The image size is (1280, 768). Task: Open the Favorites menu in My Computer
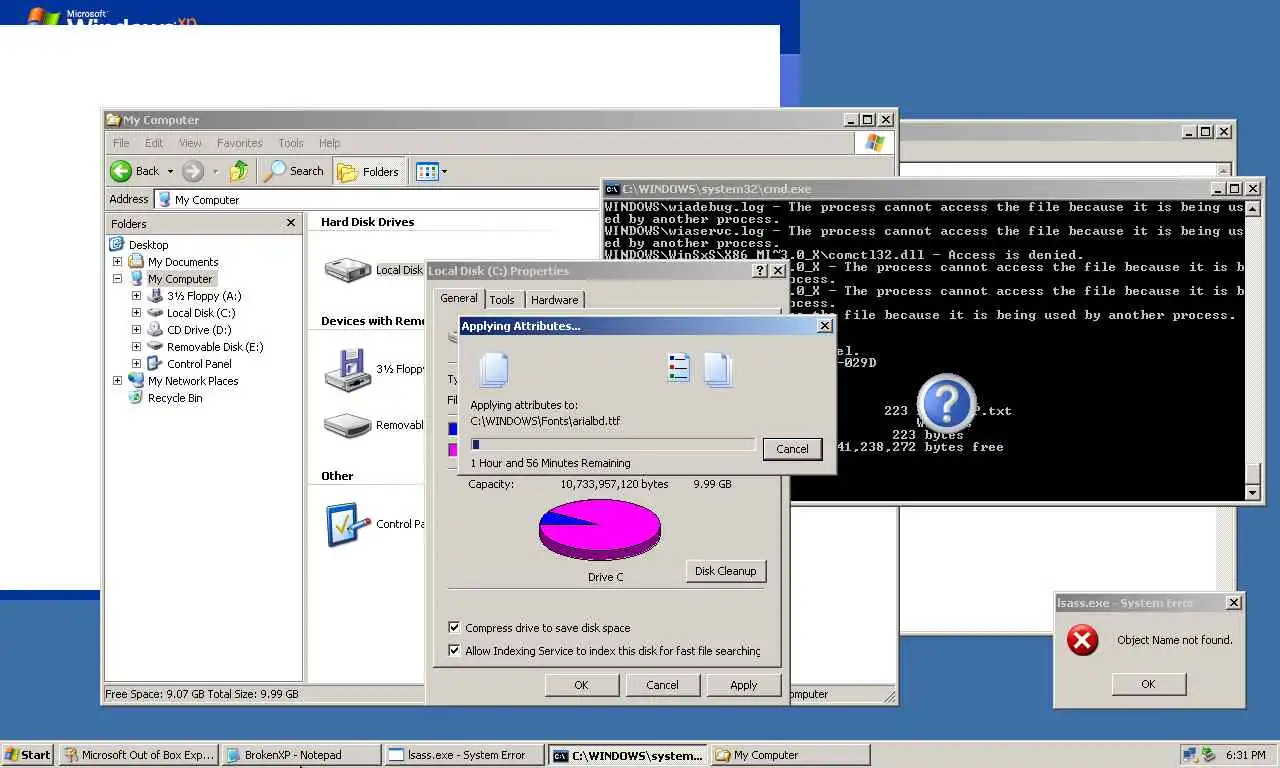240,143
